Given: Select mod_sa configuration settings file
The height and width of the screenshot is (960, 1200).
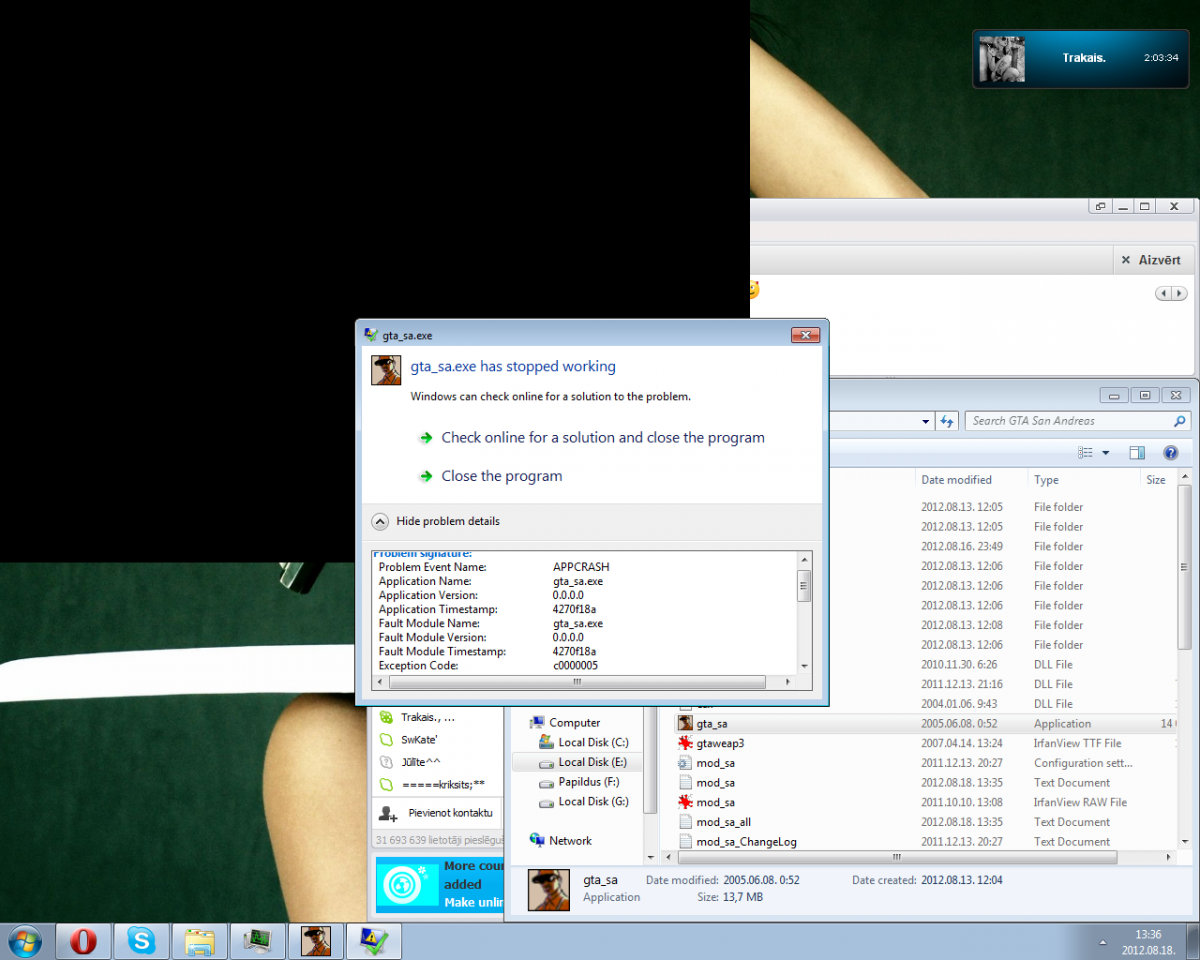Looking at the screenshot, I should [x=925, y=763].
